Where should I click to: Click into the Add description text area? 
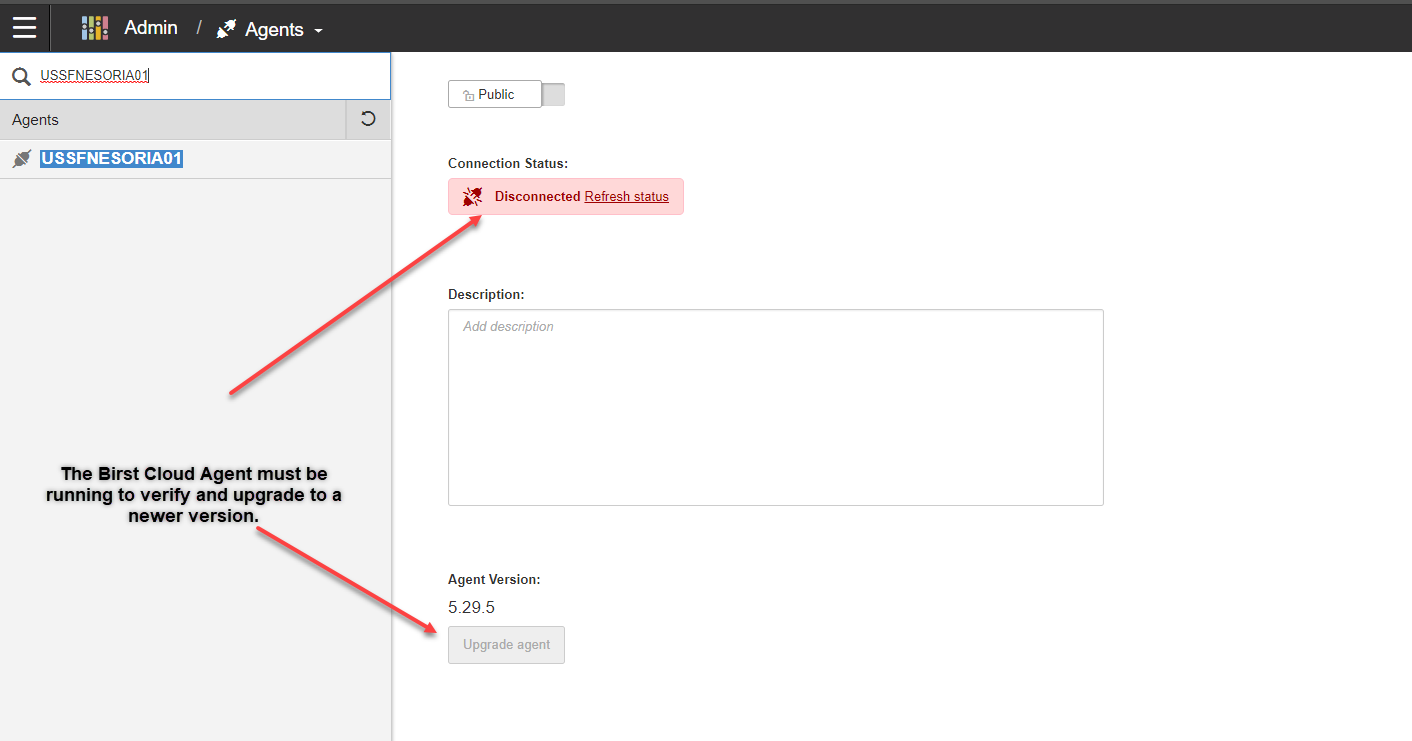coord(775,407)
